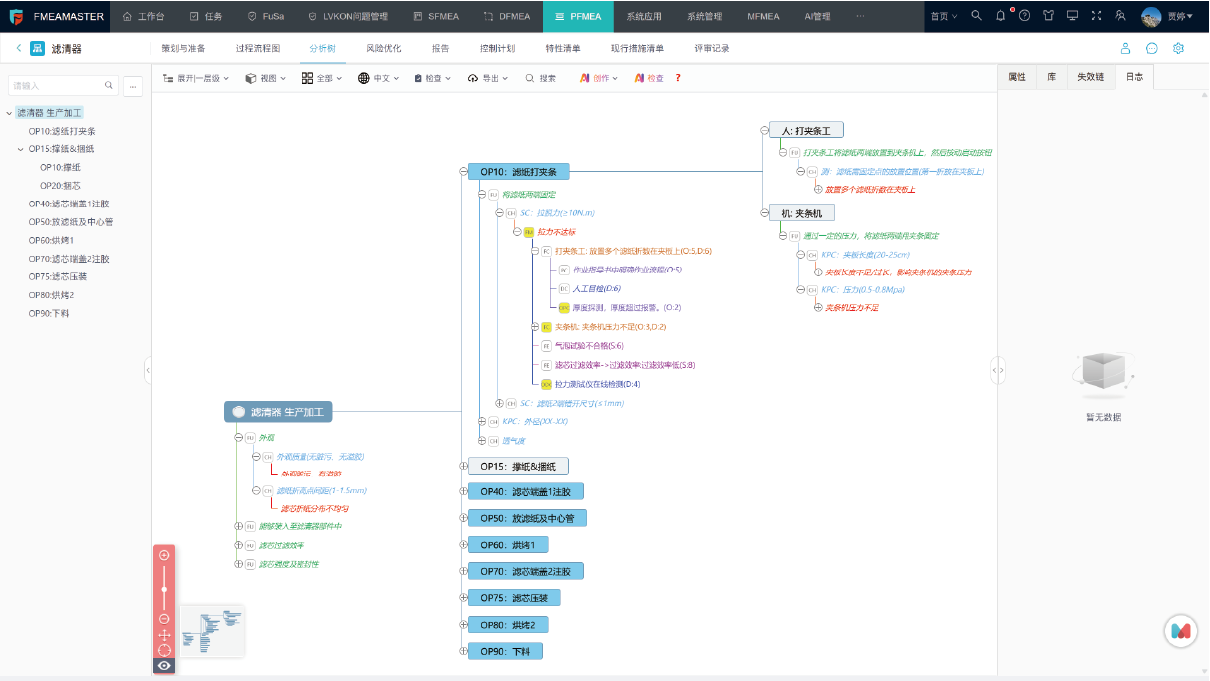Collapse OP15:撑纸&捆纸 in the left tree
This screenshot has width=1210, height=681.
tap(21, 149)
